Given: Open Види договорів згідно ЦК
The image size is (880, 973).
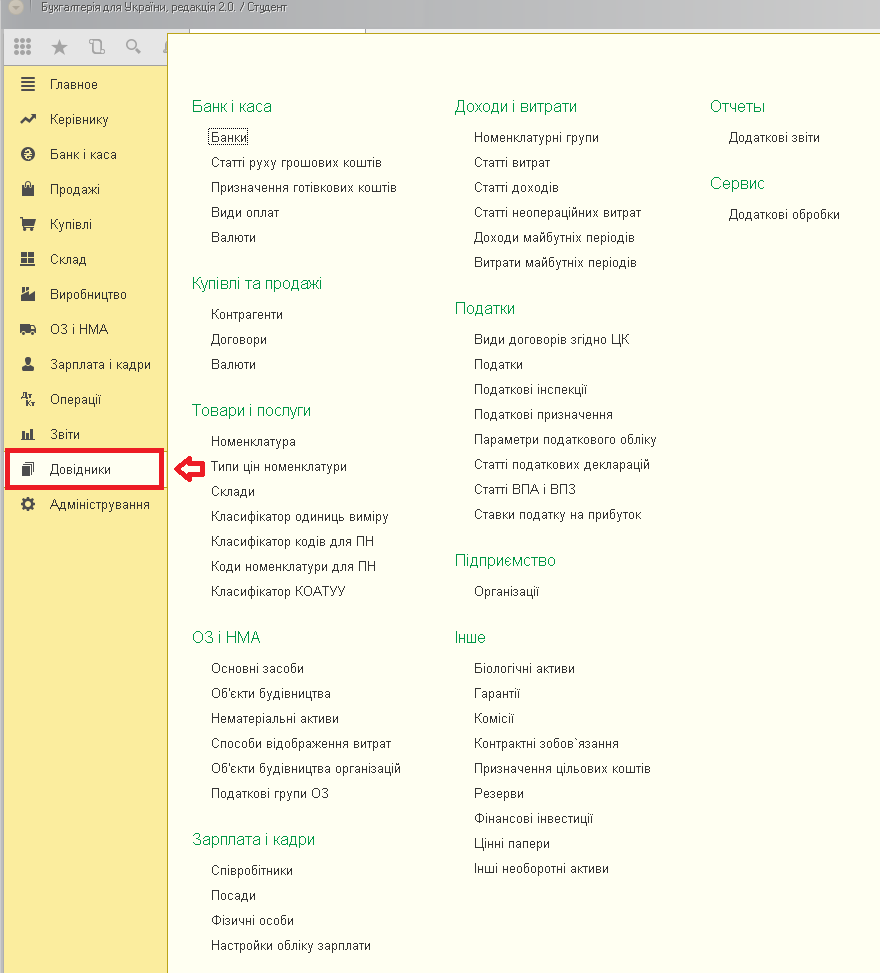Looking at the screenshot, I should 552,339.
